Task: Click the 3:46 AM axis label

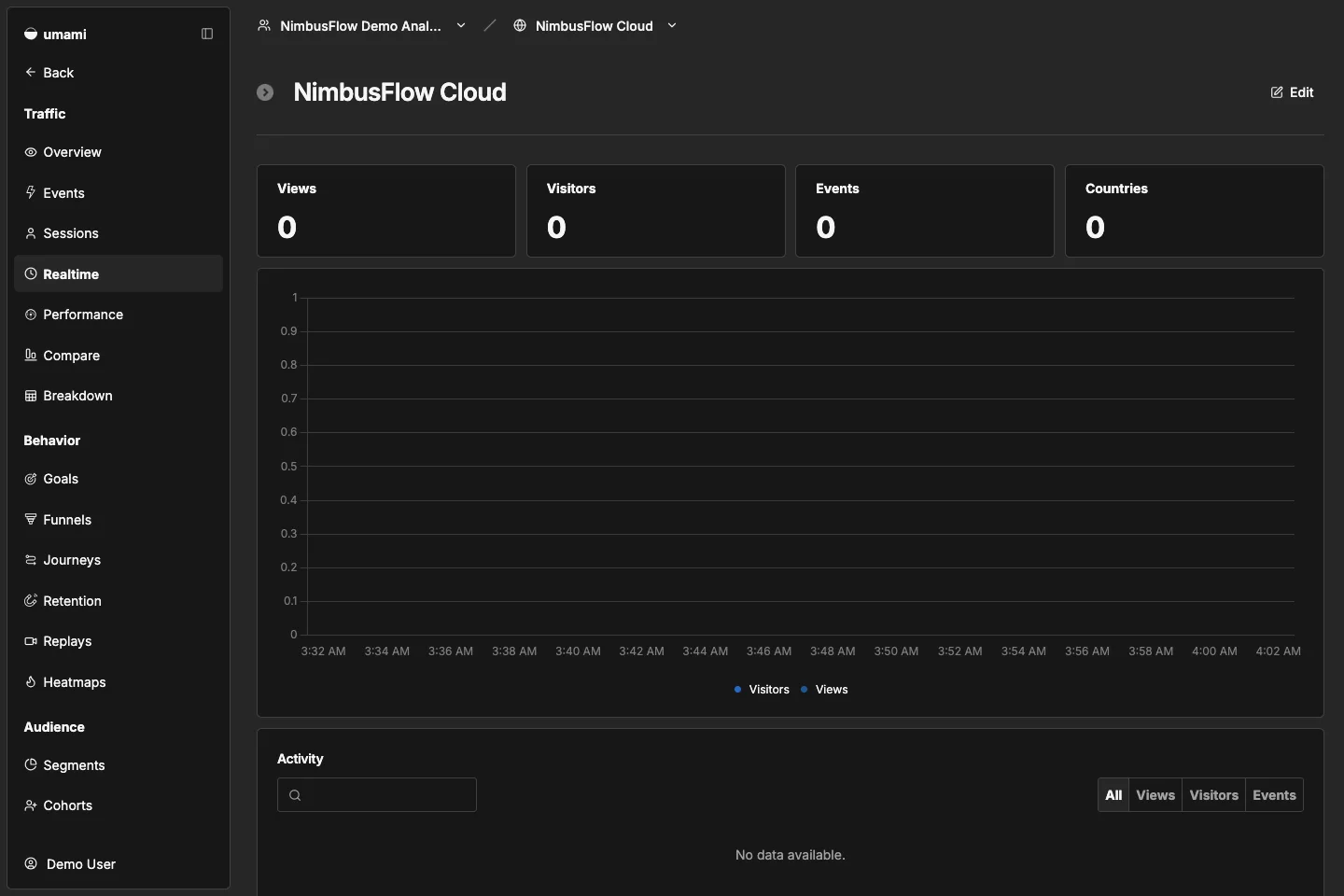Action: click(769, 651)
